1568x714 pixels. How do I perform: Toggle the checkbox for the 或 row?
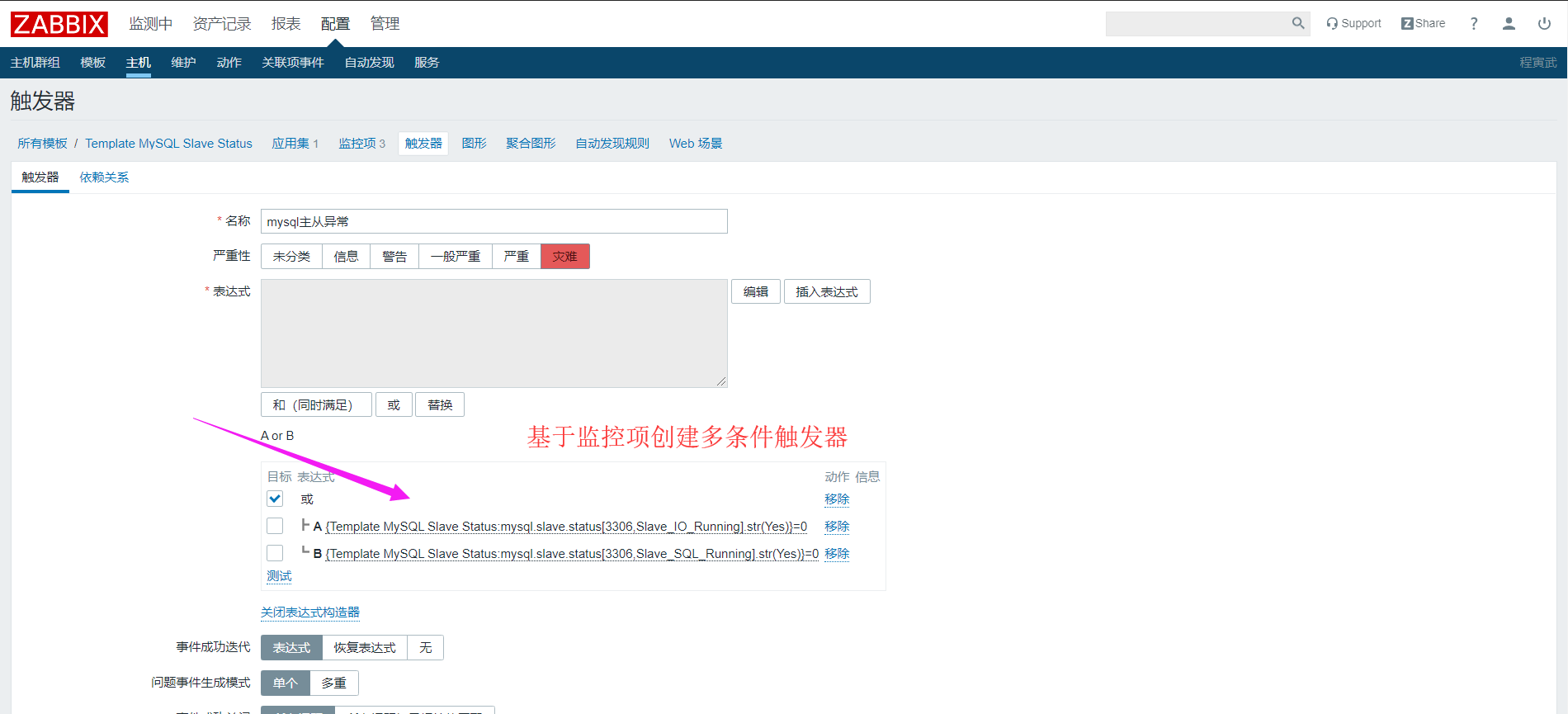[x=276, y=499]
